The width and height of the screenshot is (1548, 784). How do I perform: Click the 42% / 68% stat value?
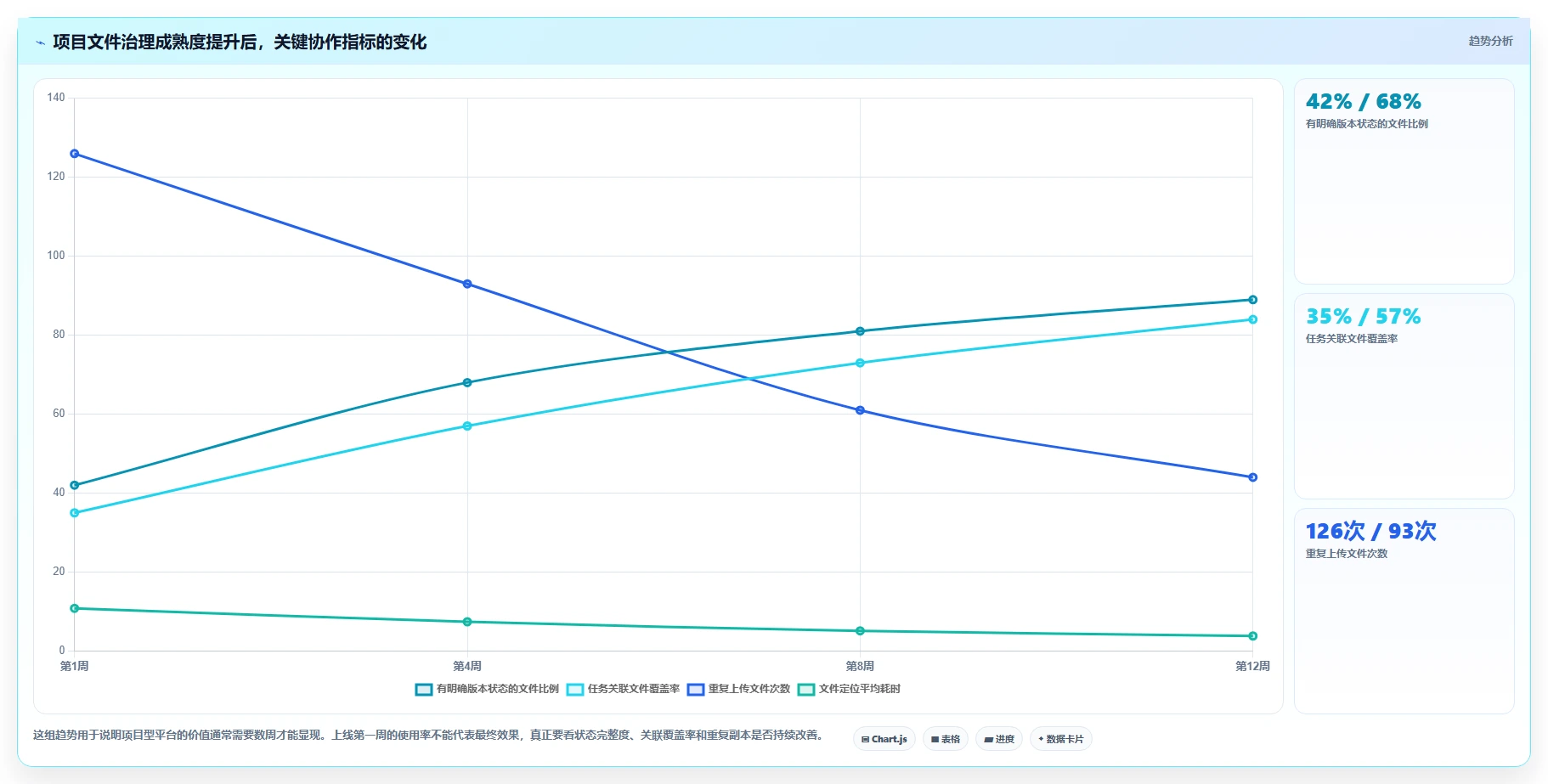click(x=1363, y=102)
